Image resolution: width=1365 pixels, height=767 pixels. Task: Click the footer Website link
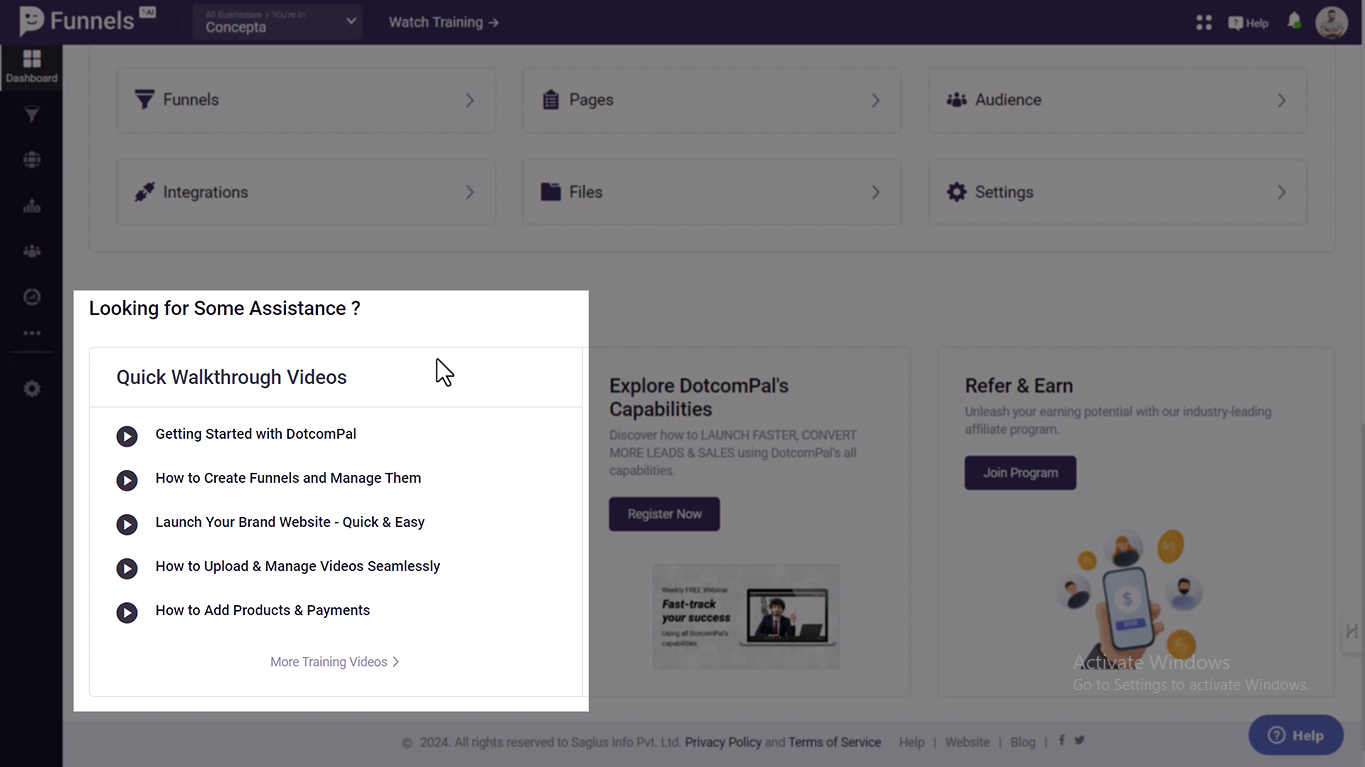[967, 742]
